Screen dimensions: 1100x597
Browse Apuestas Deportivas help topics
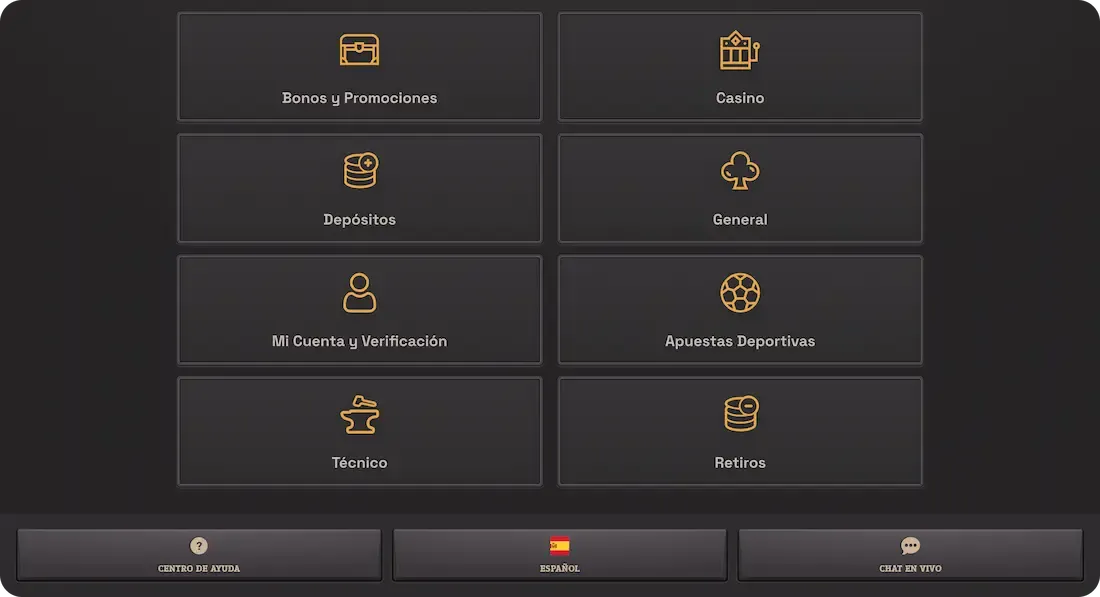739,309
